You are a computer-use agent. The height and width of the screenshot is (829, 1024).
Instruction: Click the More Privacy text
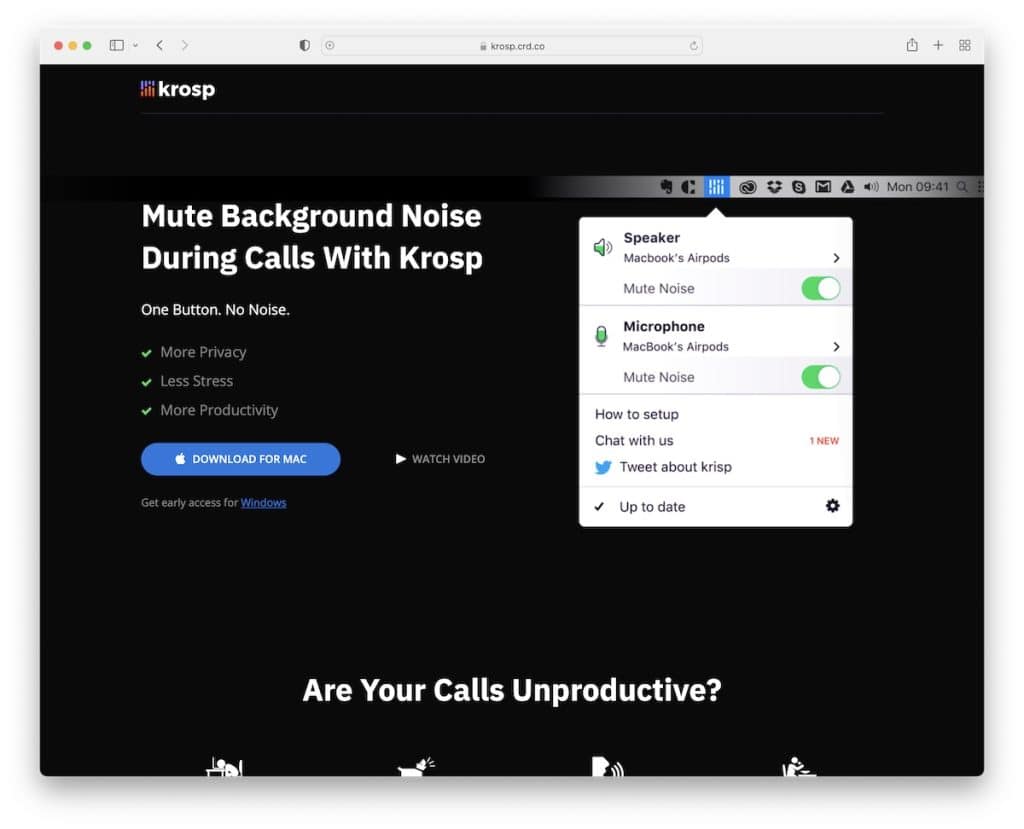pyautogui.click(x=203, y=352)
